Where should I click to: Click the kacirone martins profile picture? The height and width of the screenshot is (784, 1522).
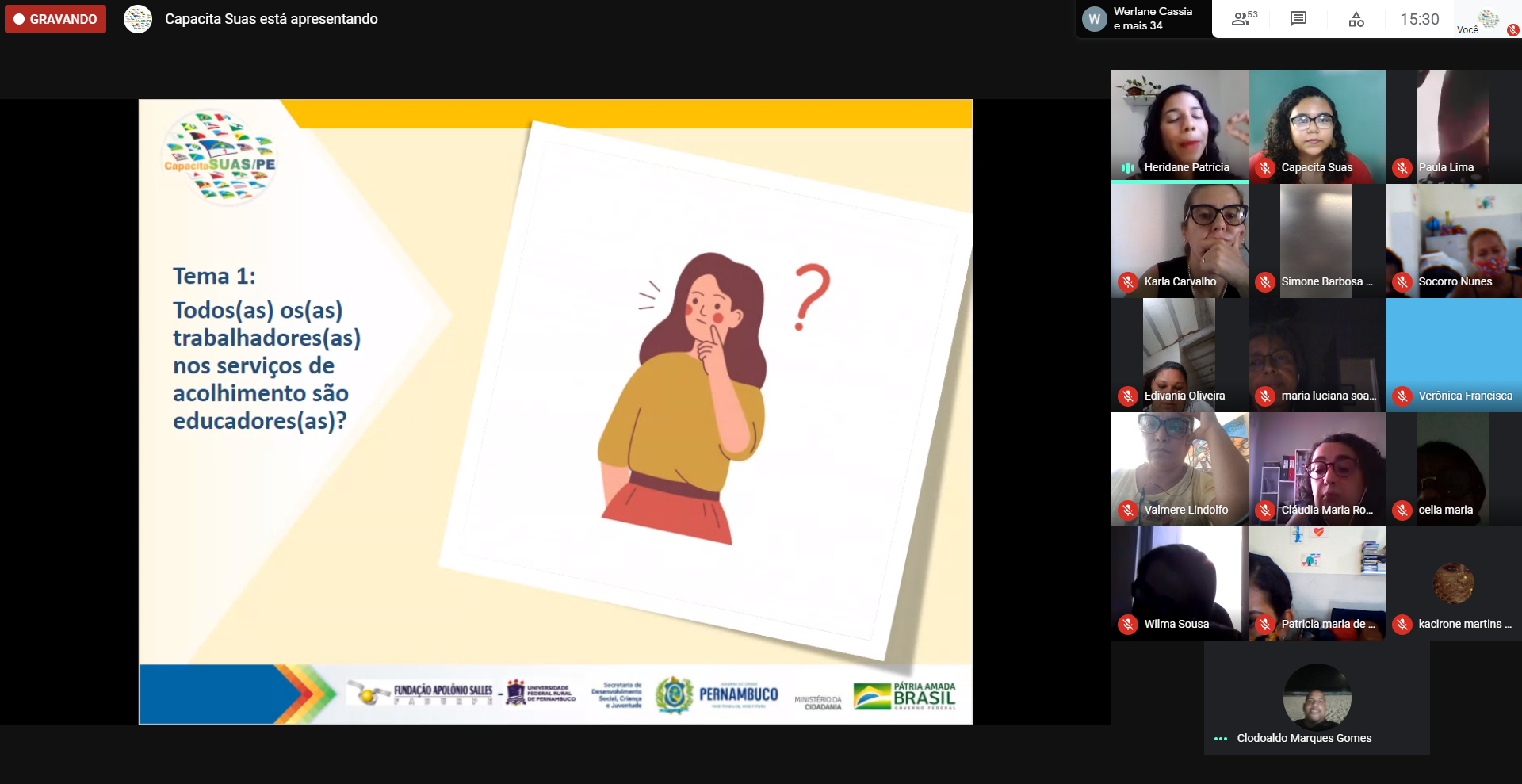point(1453,583)
